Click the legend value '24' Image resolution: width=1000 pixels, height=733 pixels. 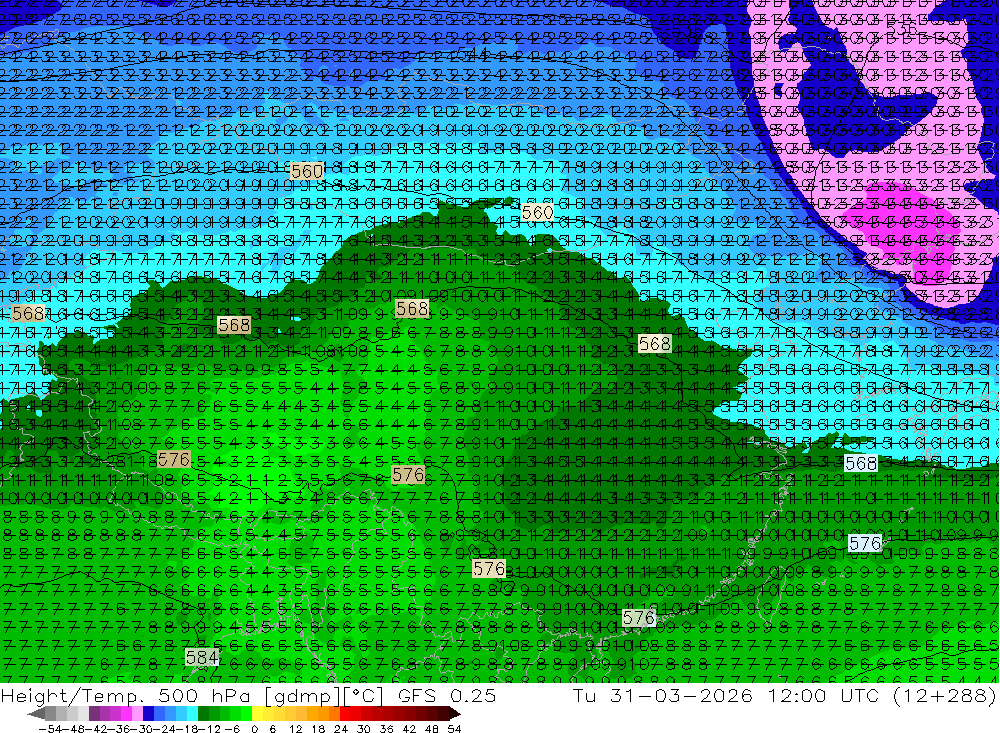pos(341,729)
